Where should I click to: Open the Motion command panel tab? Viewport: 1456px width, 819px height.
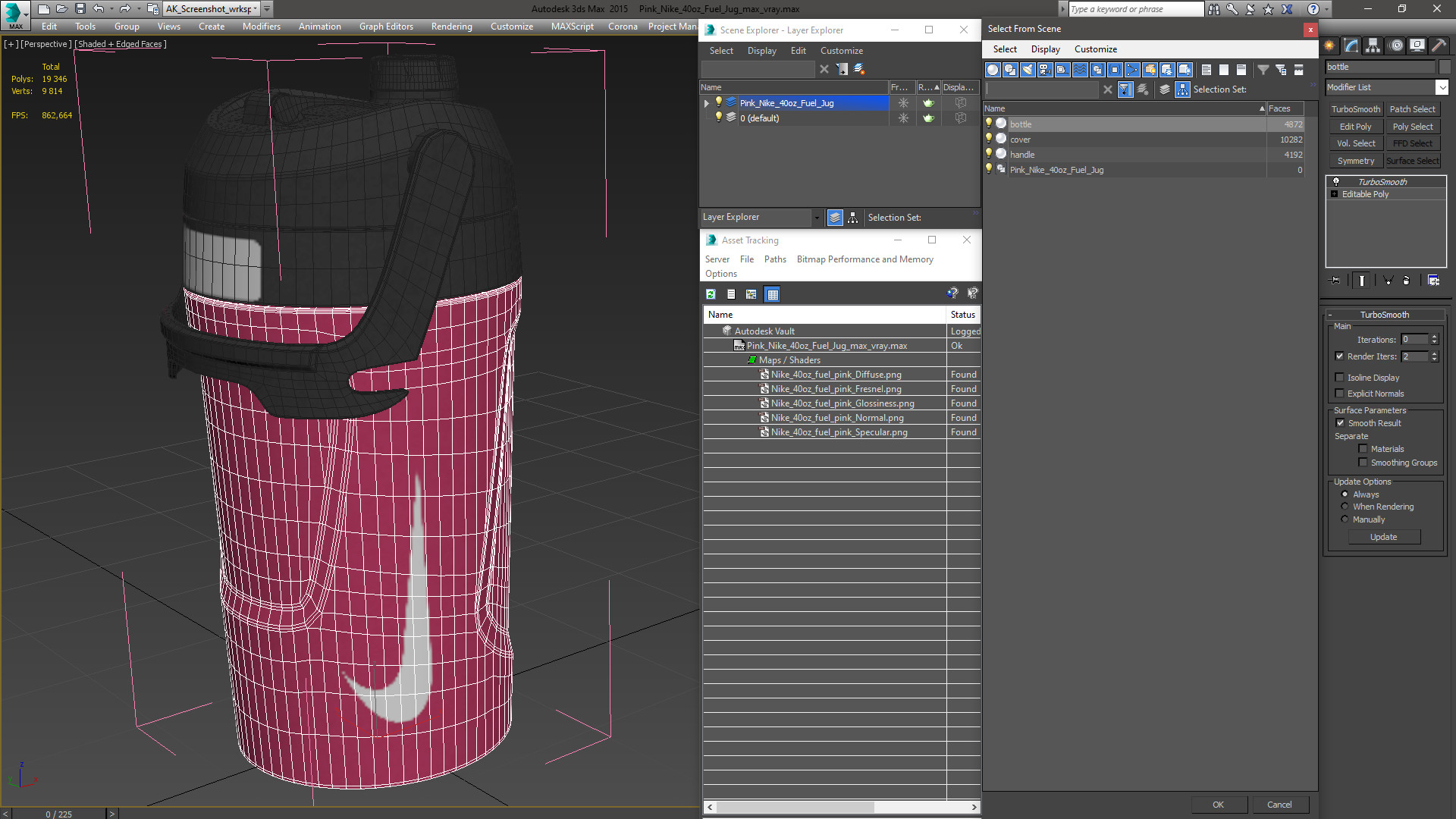point(1396,45)
